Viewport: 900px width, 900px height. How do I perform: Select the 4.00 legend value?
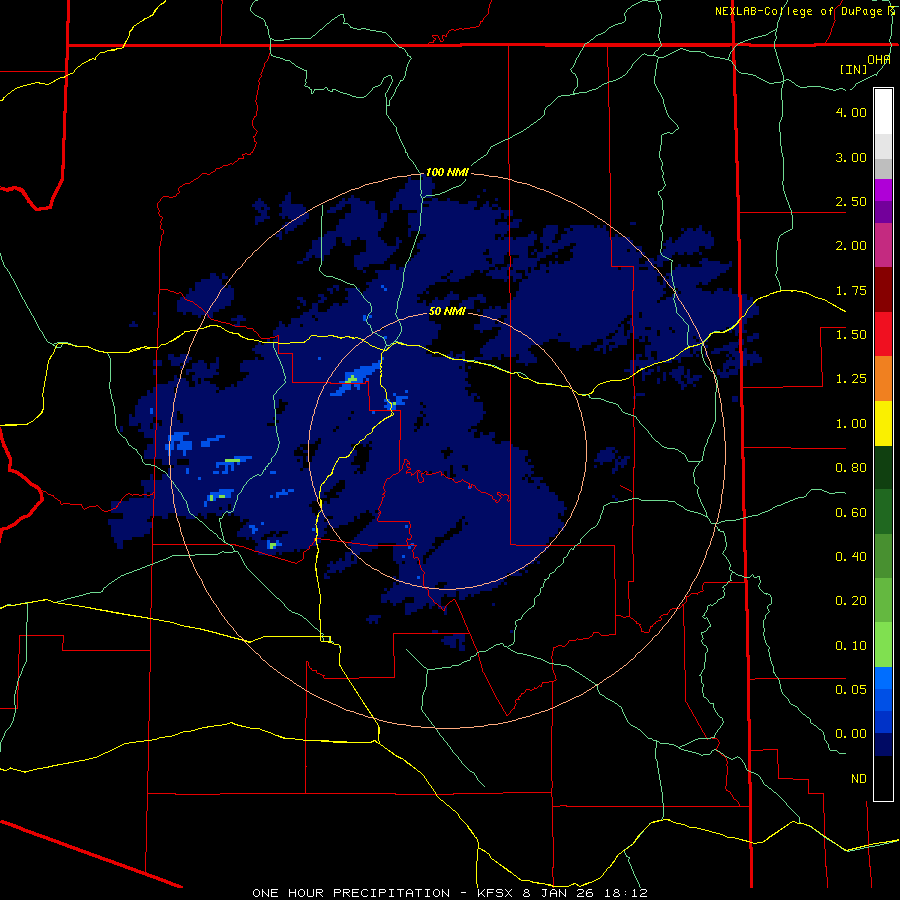tap(851, 112)
